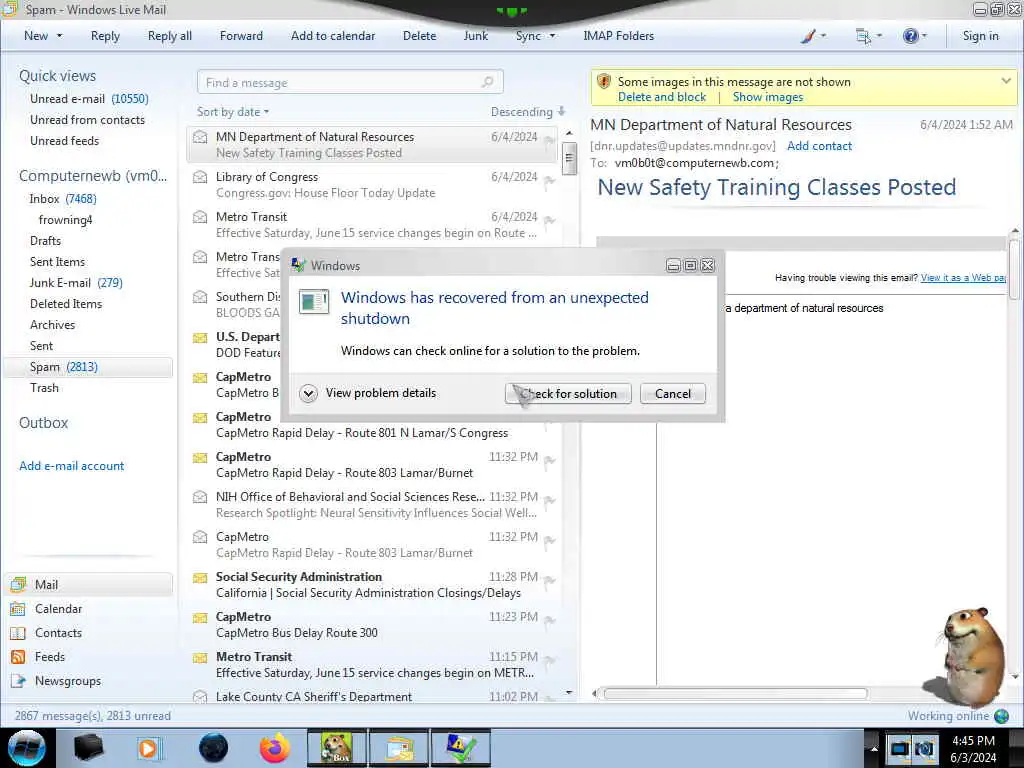Viewport: 1024px width, 768px height.
Task: Flag the Library of Congress message
Action: pos(549,181)
